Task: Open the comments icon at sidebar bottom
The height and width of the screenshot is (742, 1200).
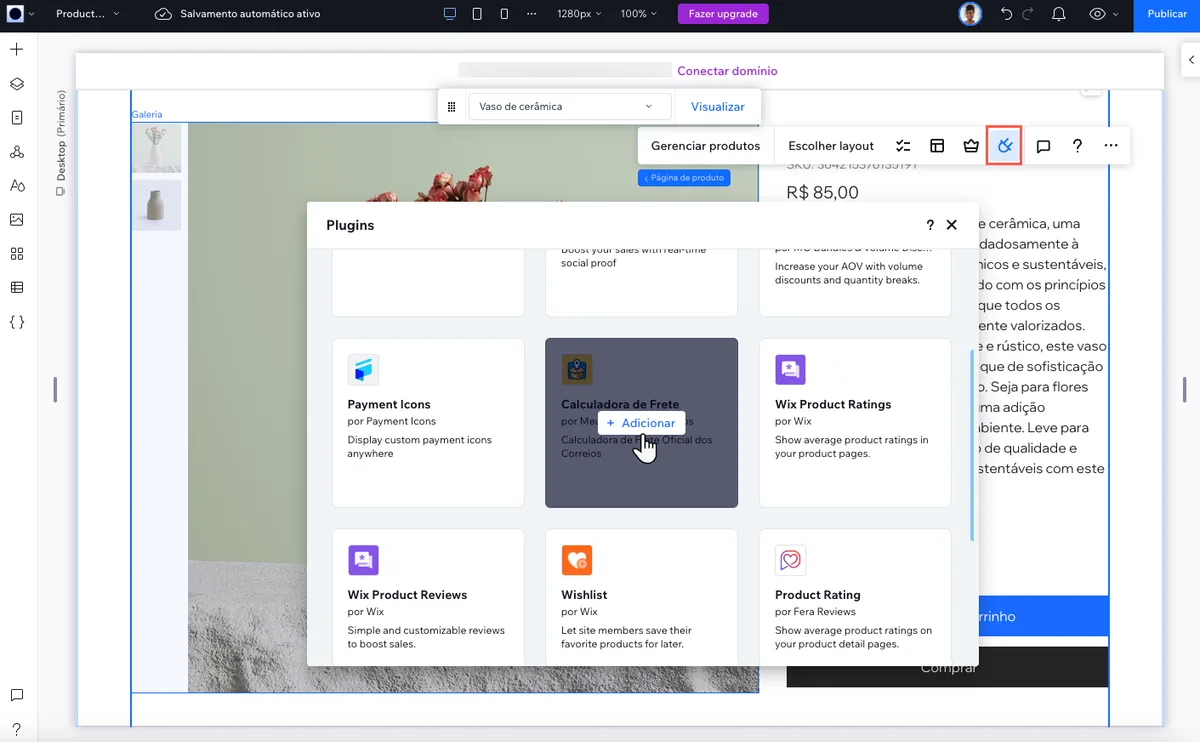Action: coord(17,695)
